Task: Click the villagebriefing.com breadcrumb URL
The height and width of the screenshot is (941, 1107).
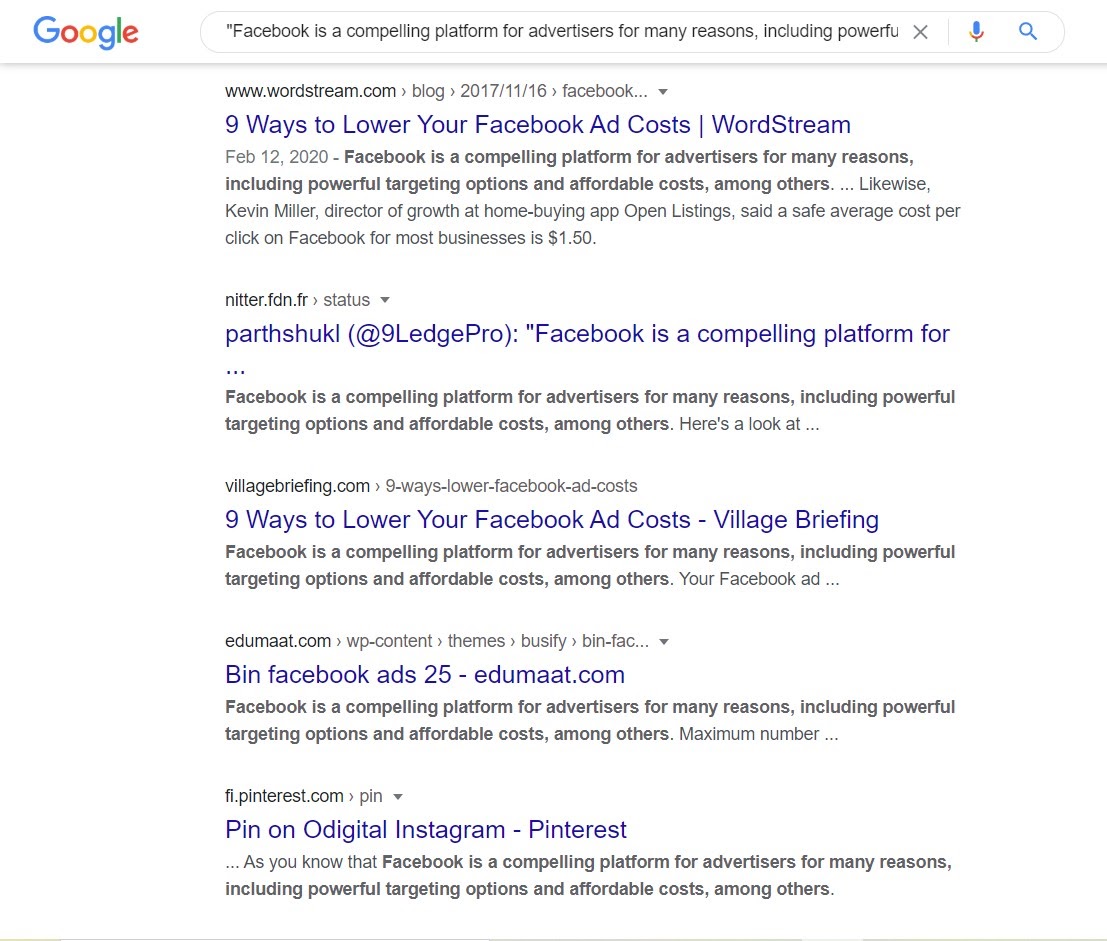Action: click(x=295, y=486)
